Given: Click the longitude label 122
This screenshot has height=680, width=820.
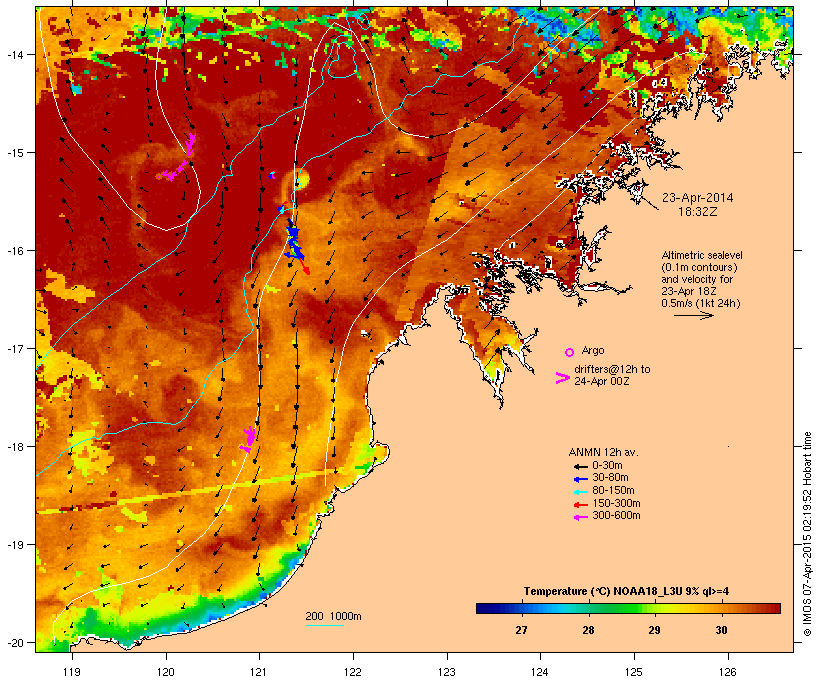Looking at the screenshot, I should tap(353, 672).
